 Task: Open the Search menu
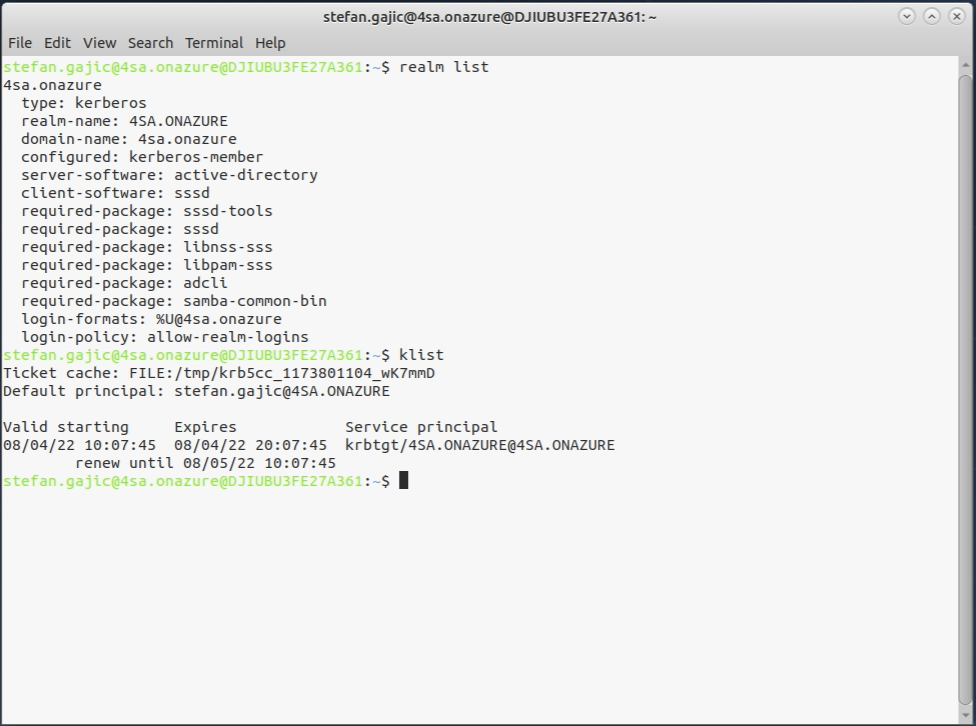click(150, 43)
